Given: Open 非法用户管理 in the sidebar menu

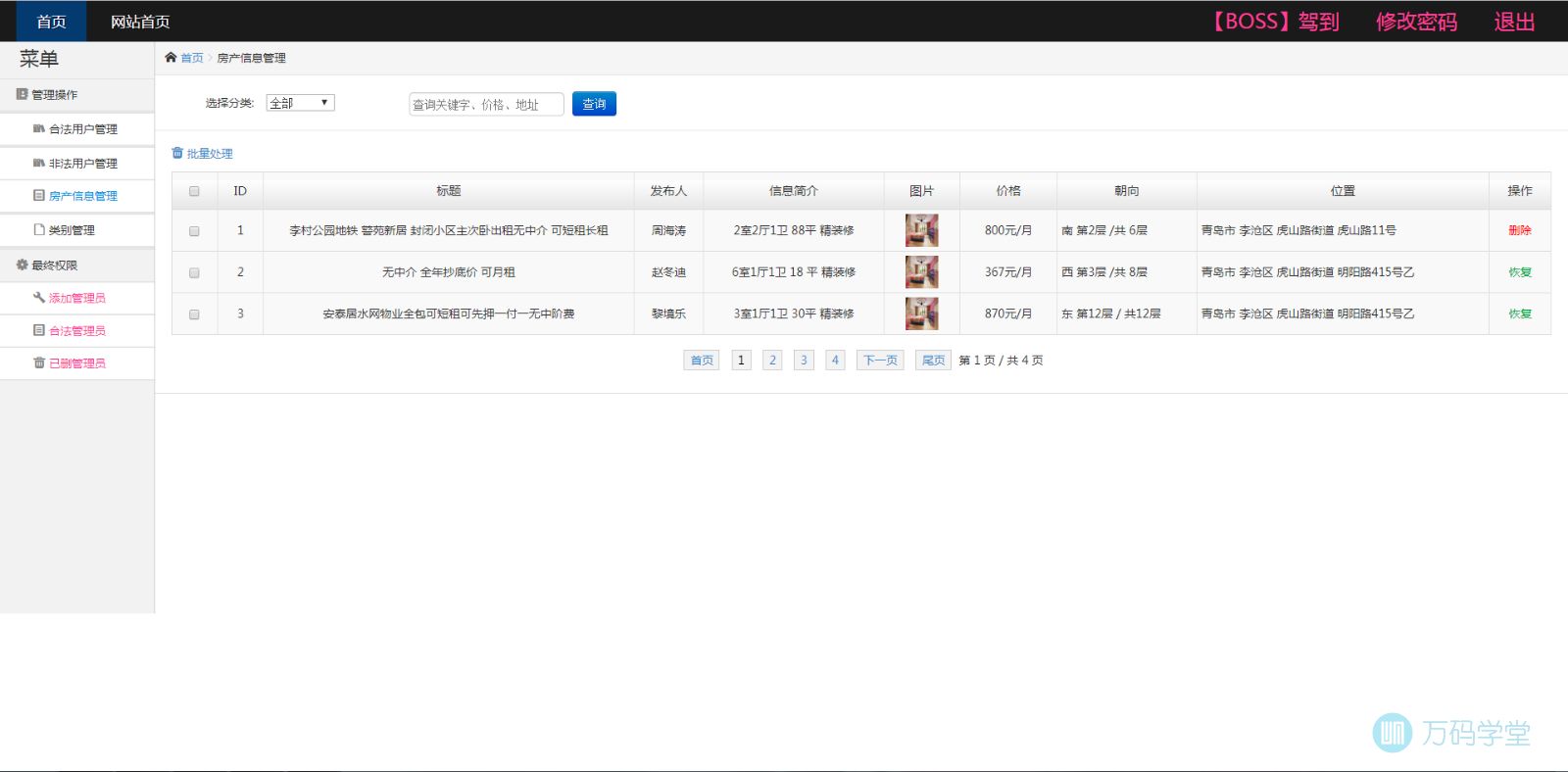Looking at the screenshot, I should click(x=83, y=164).
